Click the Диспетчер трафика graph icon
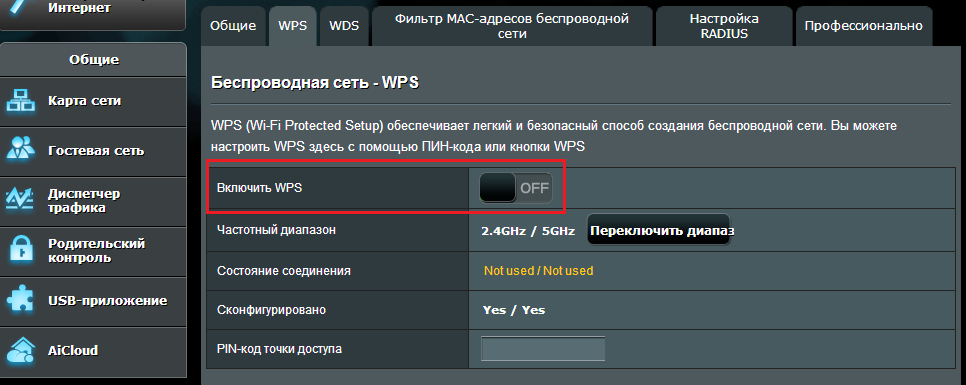 [x=21, y=201]
